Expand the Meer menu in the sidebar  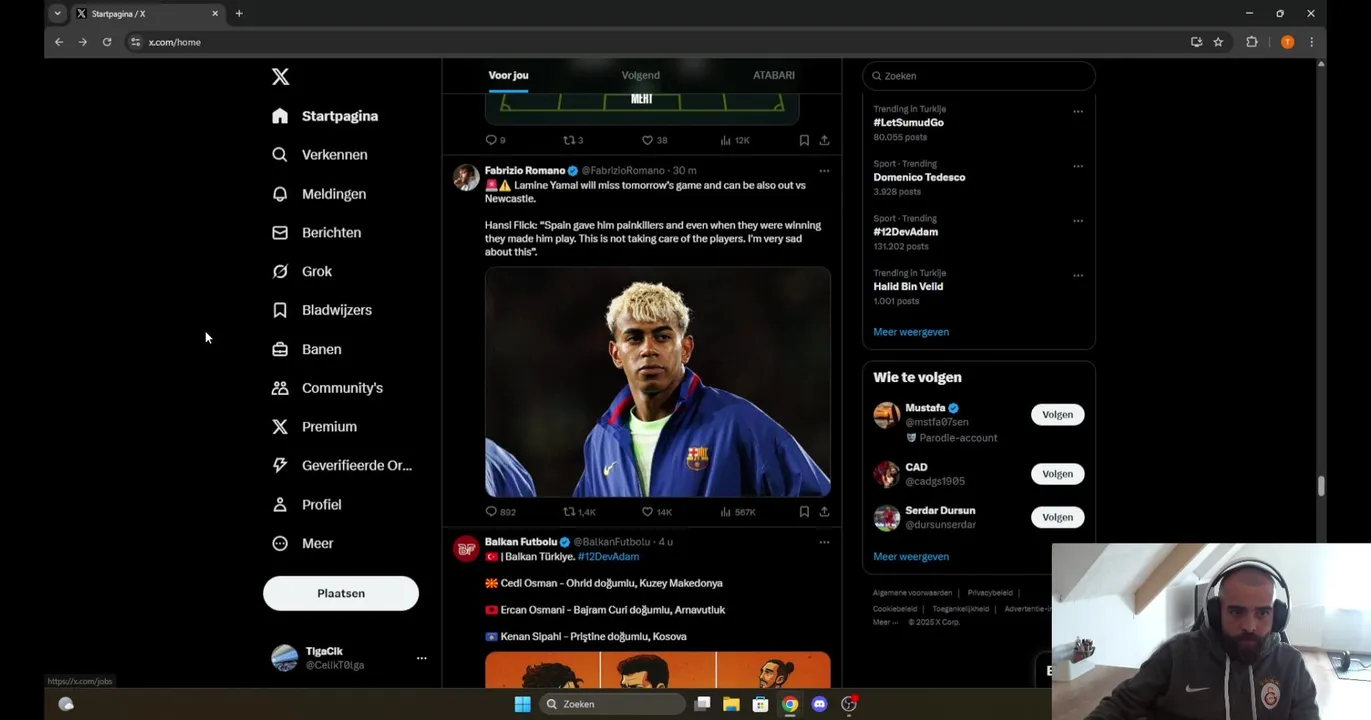[303, 544]
